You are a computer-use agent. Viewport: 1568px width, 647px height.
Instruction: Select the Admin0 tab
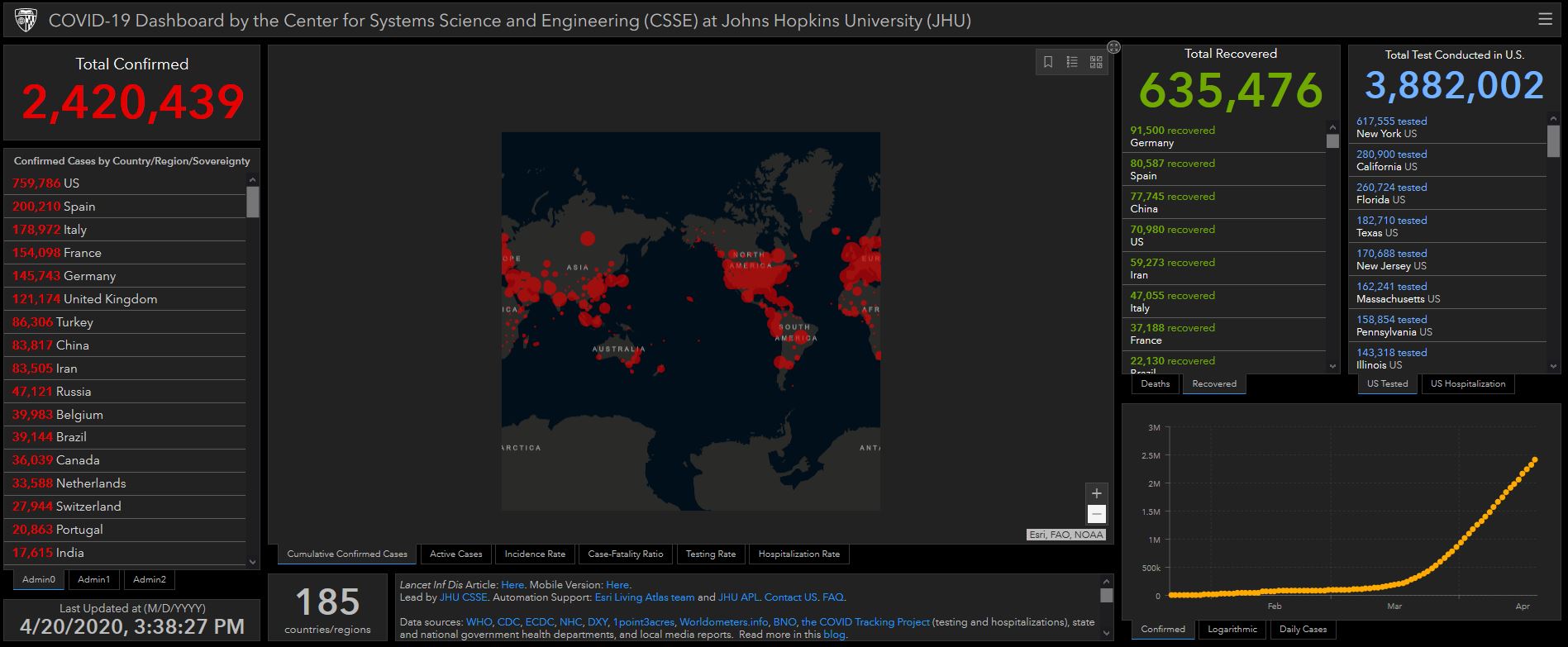39,579
